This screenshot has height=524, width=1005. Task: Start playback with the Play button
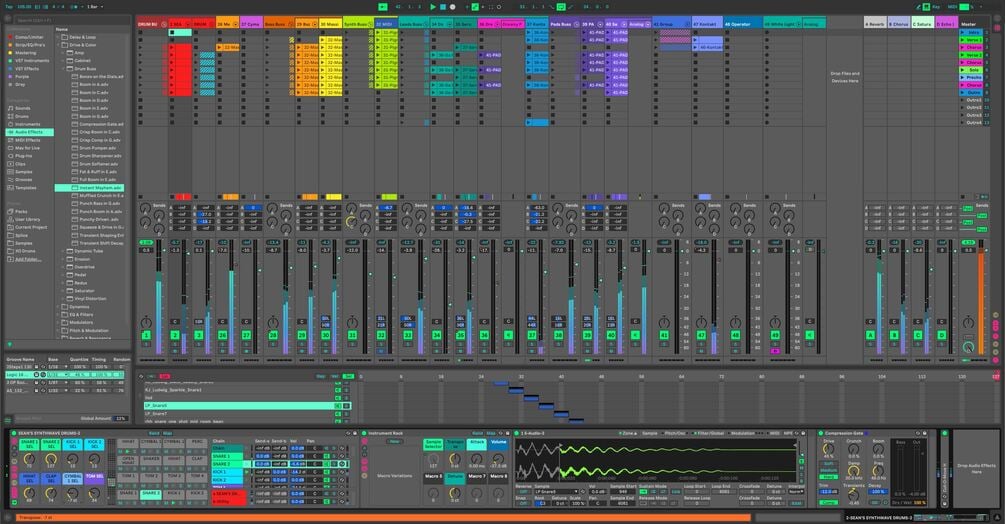433,6
